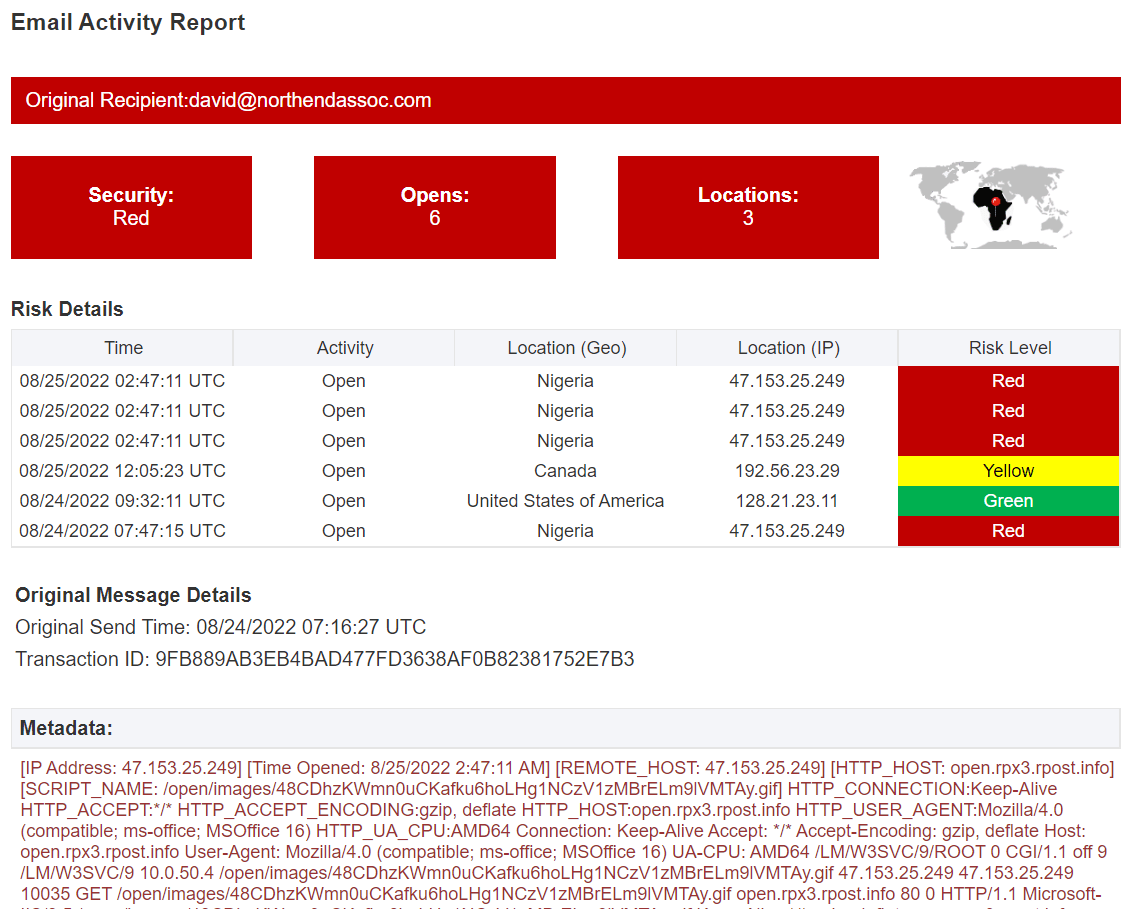Click the Original Recipient banner

pos(565,99)
